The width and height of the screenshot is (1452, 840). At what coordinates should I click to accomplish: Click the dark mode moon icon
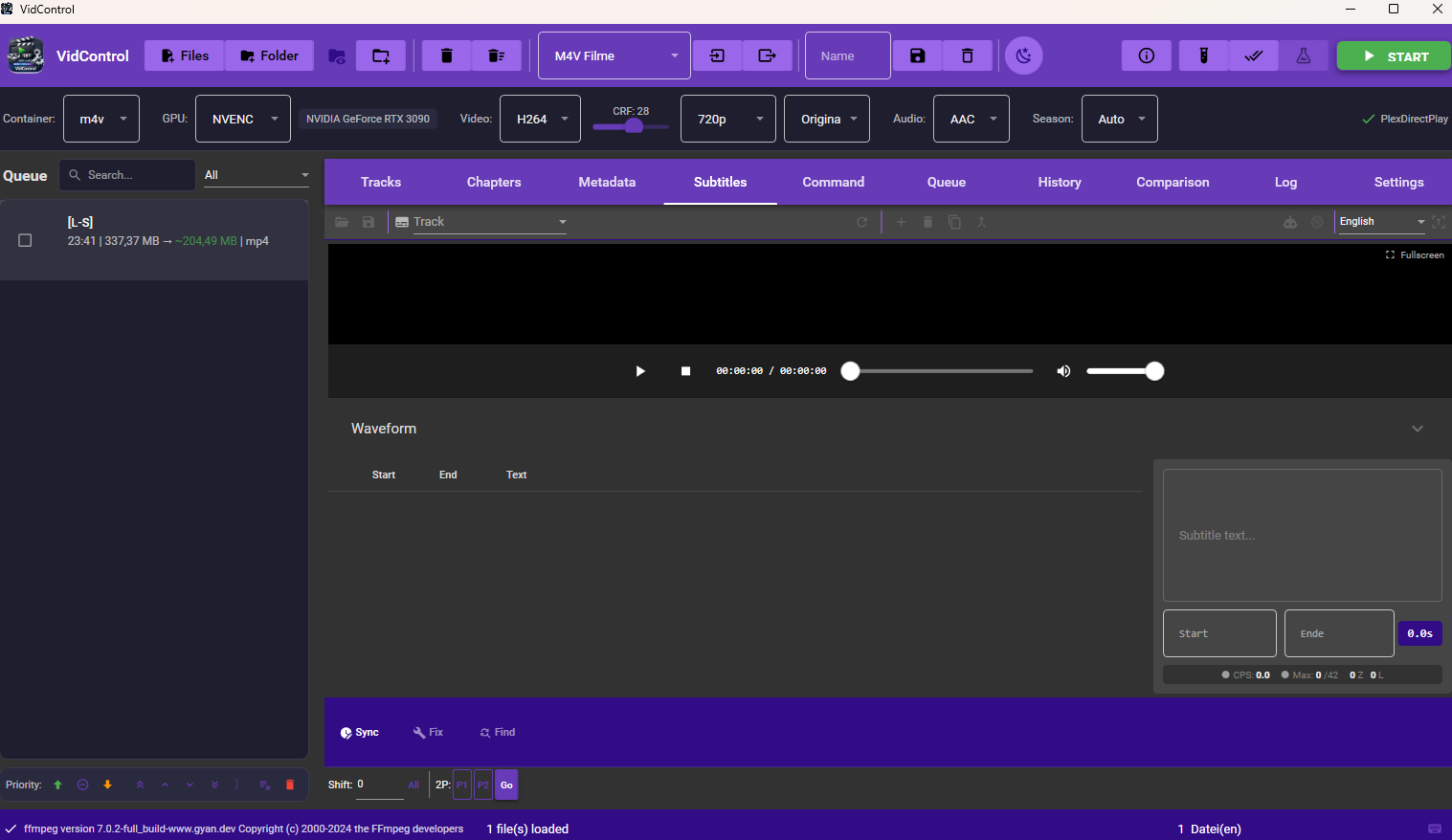coord(1023,55)
